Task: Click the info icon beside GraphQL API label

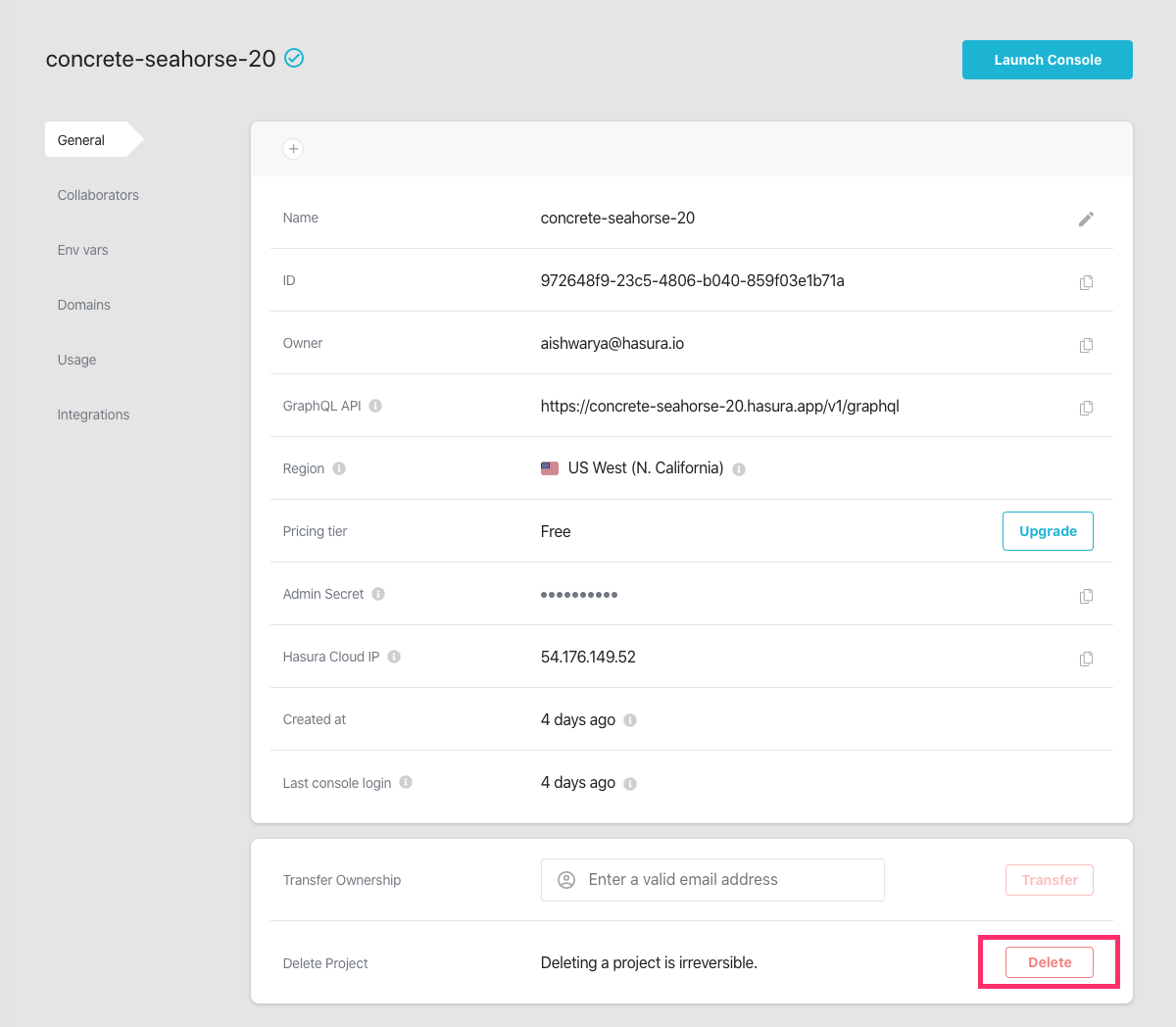Action: click(375, 406)
